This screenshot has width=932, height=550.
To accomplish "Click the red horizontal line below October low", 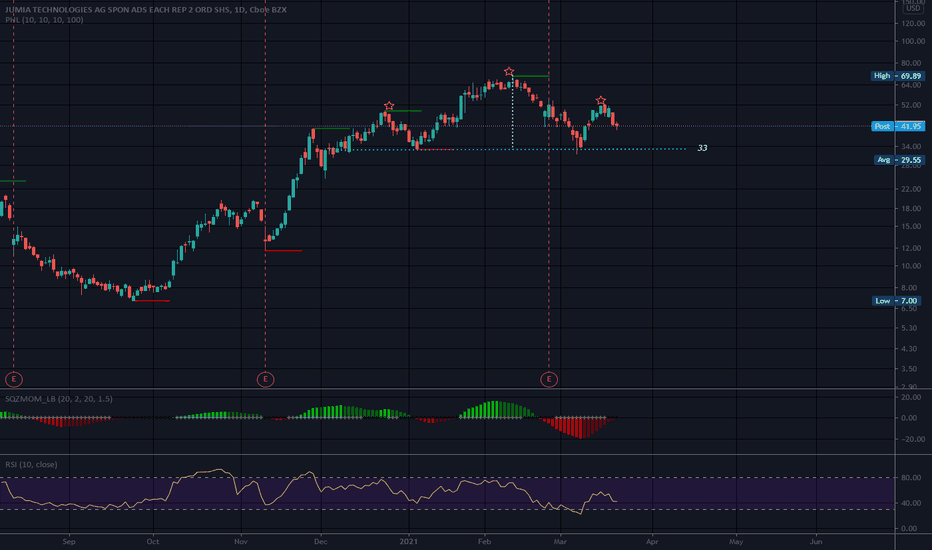I will tap(152, 301).
